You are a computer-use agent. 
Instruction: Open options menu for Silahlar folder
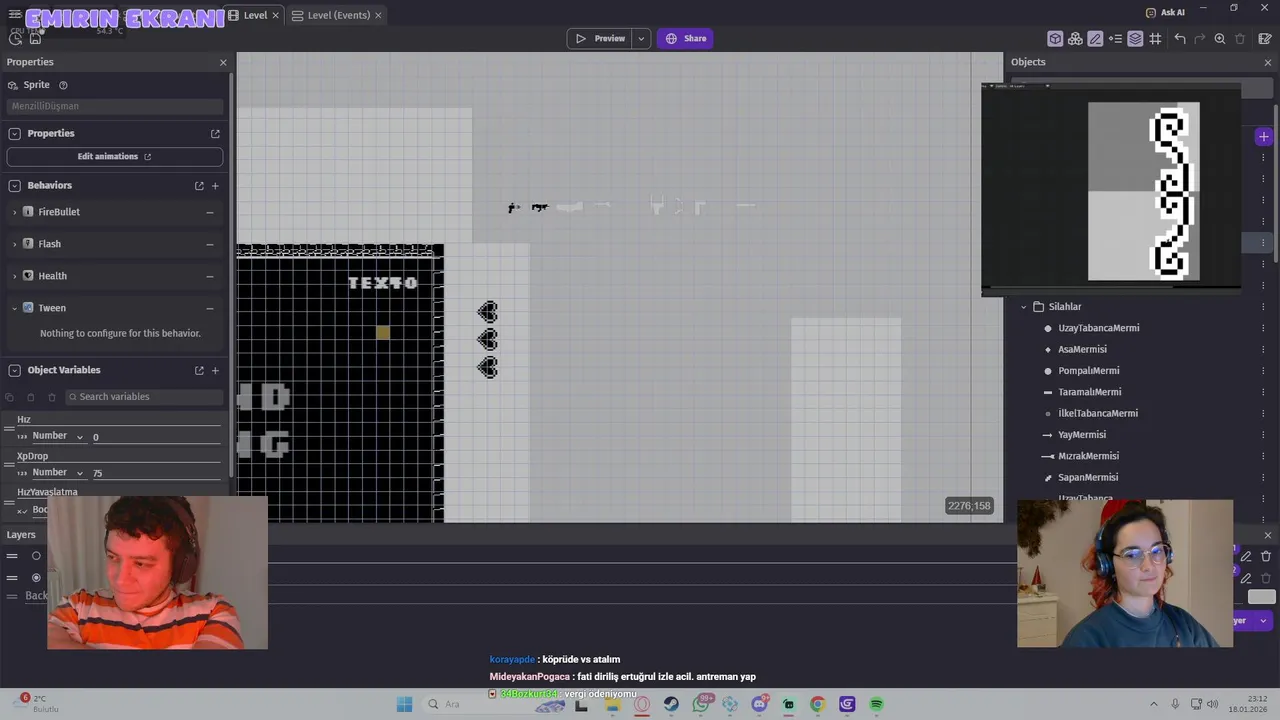click(x=1263, y=307)
